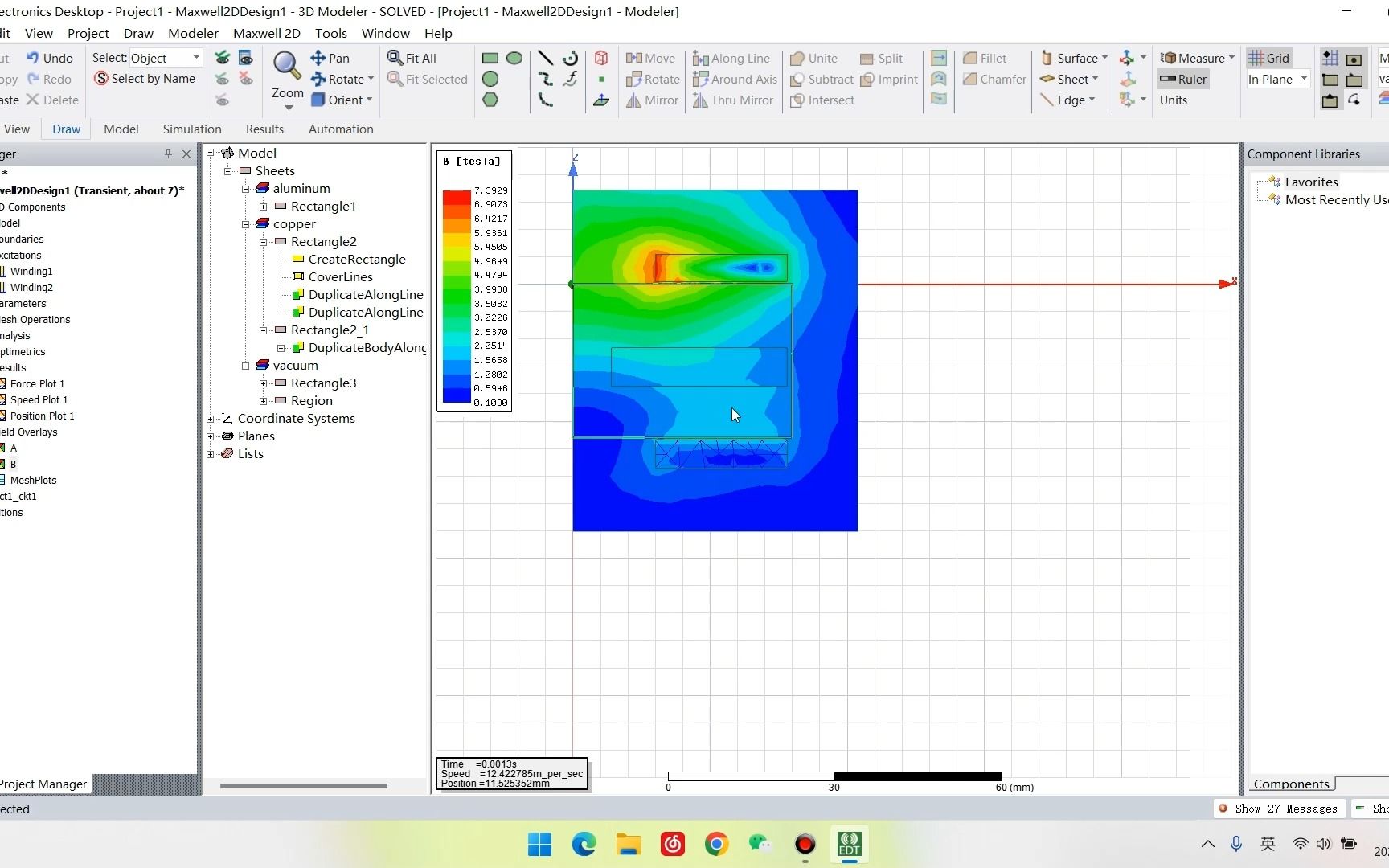Pin the left panel using pin icon

pos(168,154)
